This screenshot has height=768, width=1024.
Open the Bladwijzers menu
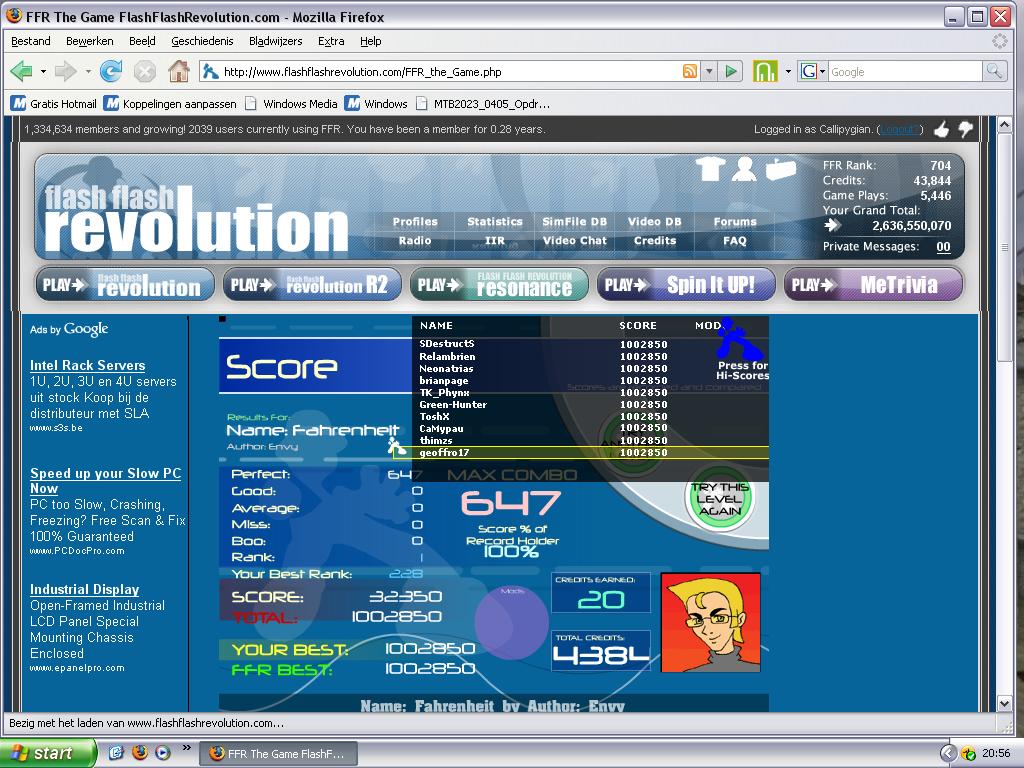[x=276, y=41]
